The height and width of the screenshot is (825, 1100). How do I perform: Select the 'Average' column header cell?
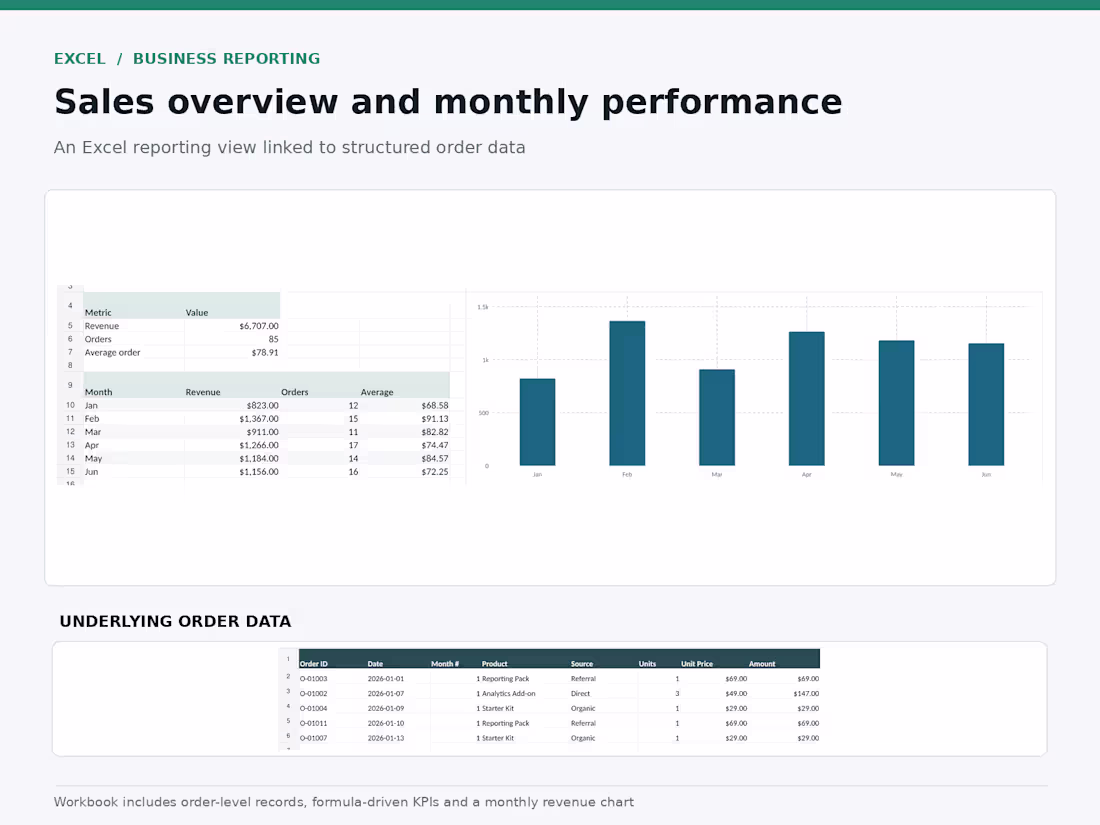point(405,385)
